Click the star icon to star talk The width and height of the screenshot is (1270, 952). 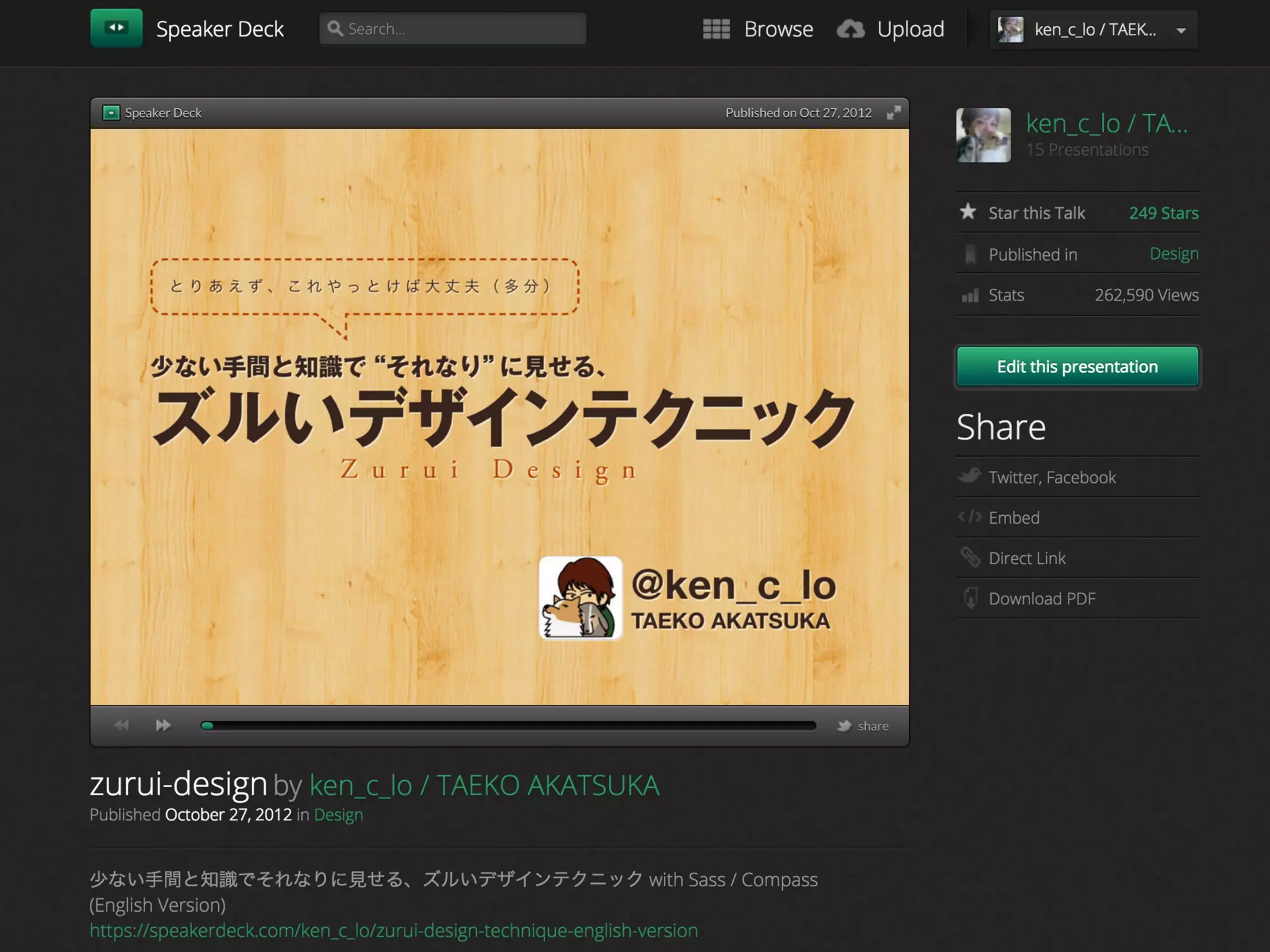(968, 213)
